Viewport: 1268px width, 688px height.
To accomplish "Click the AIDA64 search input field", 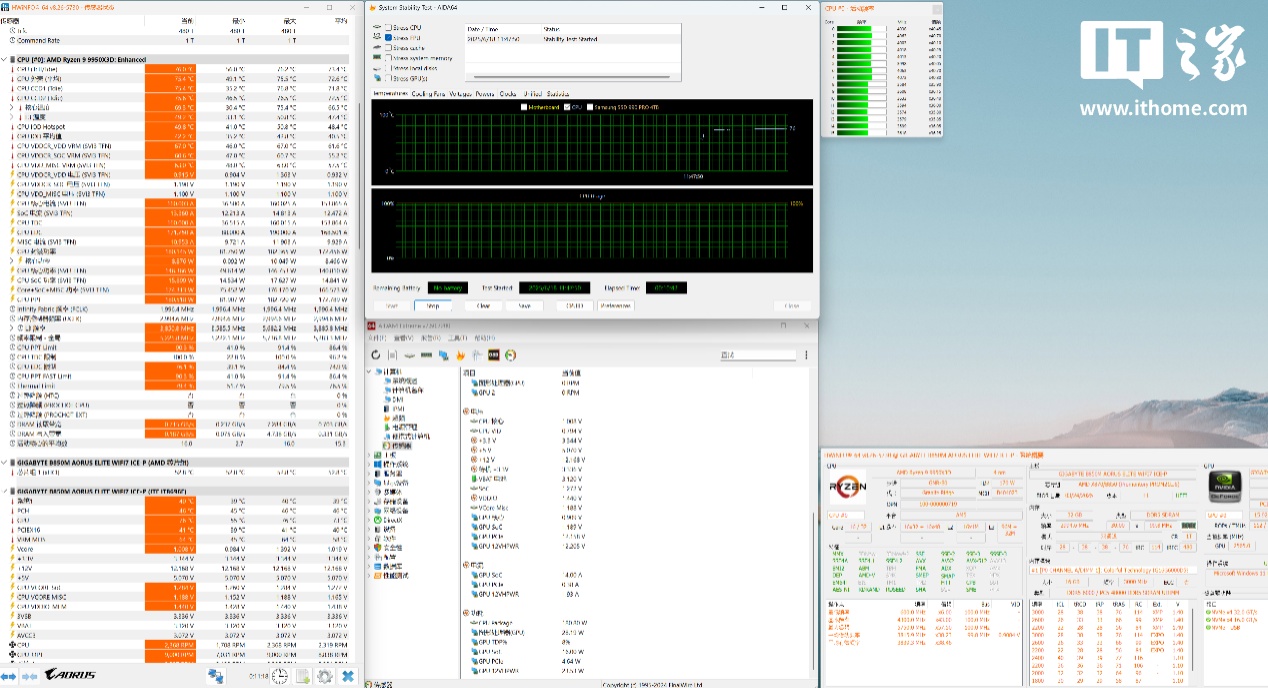I will [x=757, y=355].
